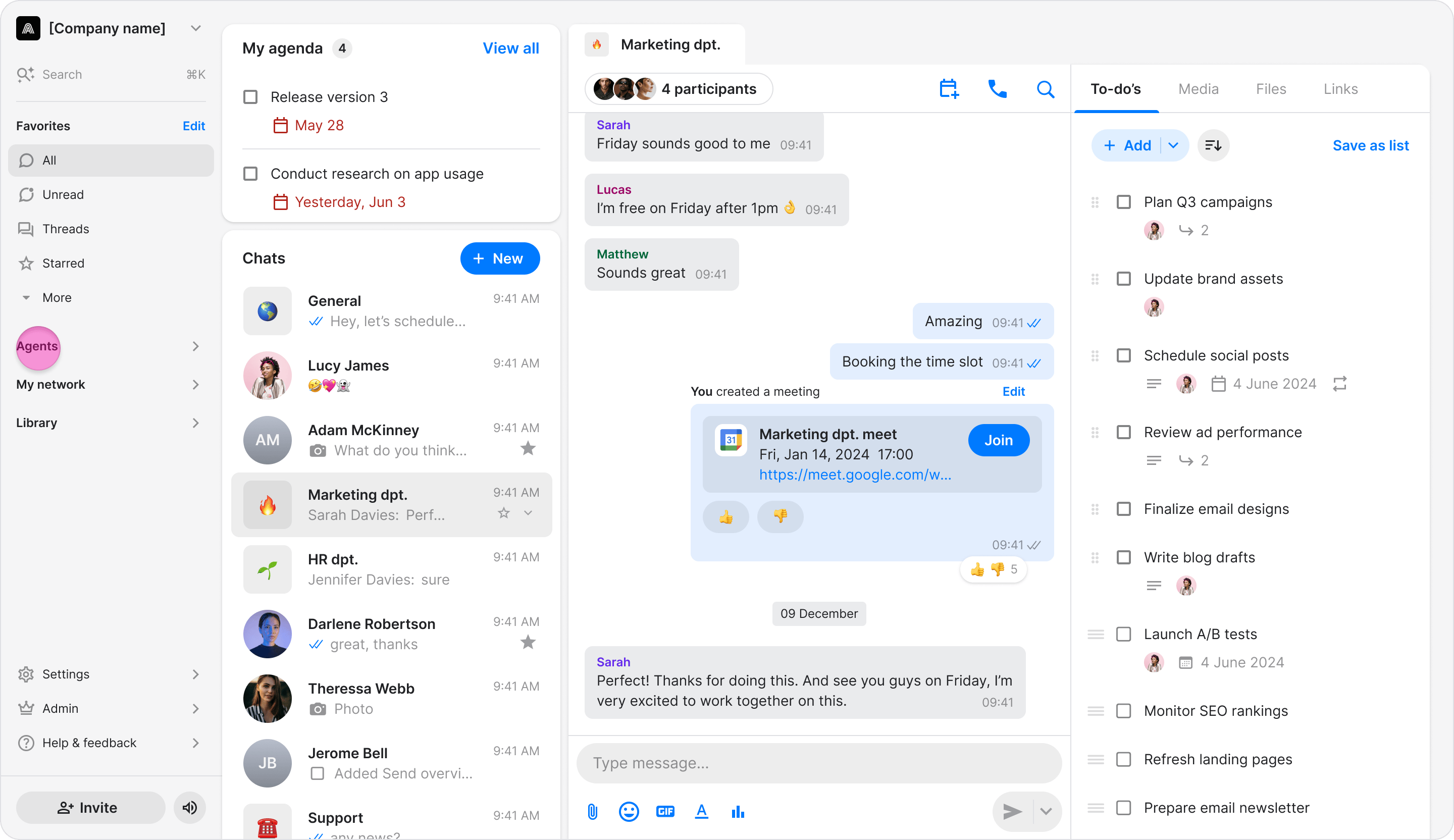1454x840 pixels.
Task: Open search in Marketing dpt. chat
Action: pos(1046,89)
